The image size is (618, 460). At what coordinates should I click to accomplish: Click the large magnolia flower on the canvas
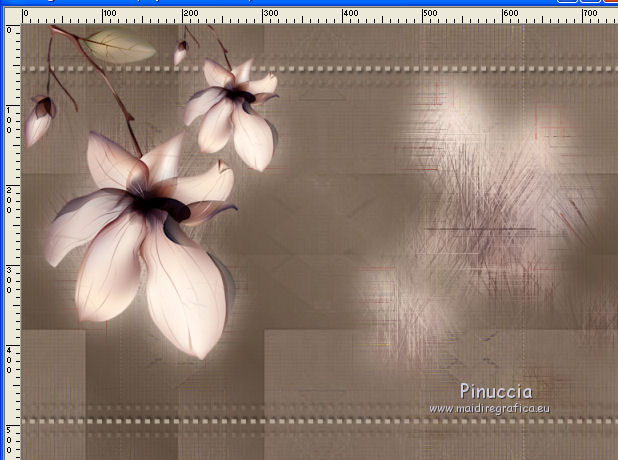click(x=142, y=244)
